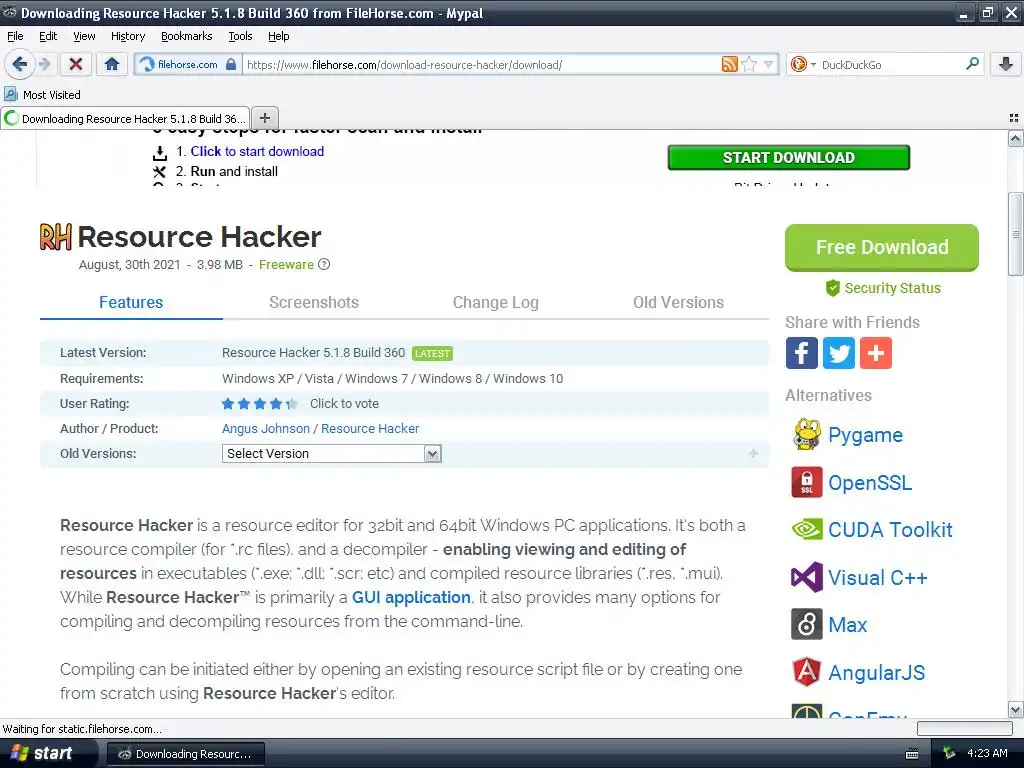The width and height of the screenshot is (1024, 768).
Task: Click the AngularJS shield icon
Action: click(x=807, y=672)
